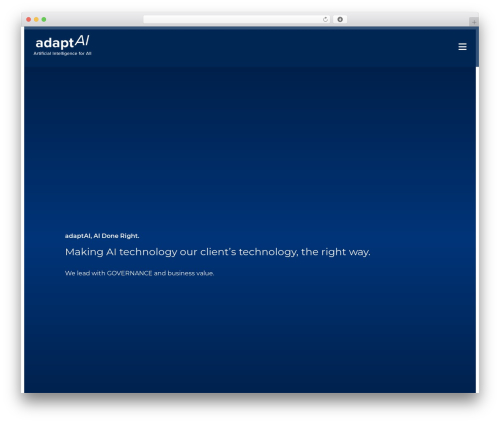Screen dimensions: 500x423
Task: Click the 'Making AI technology our client's technology' headline
Action: pyautogui.click(x=218, y=252)
